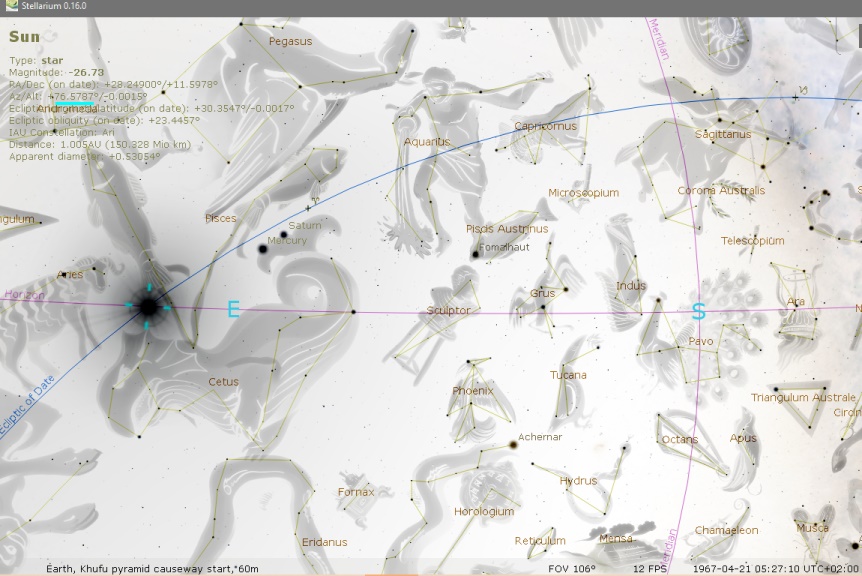Click the Aquarius constellation label

[427, 142]
